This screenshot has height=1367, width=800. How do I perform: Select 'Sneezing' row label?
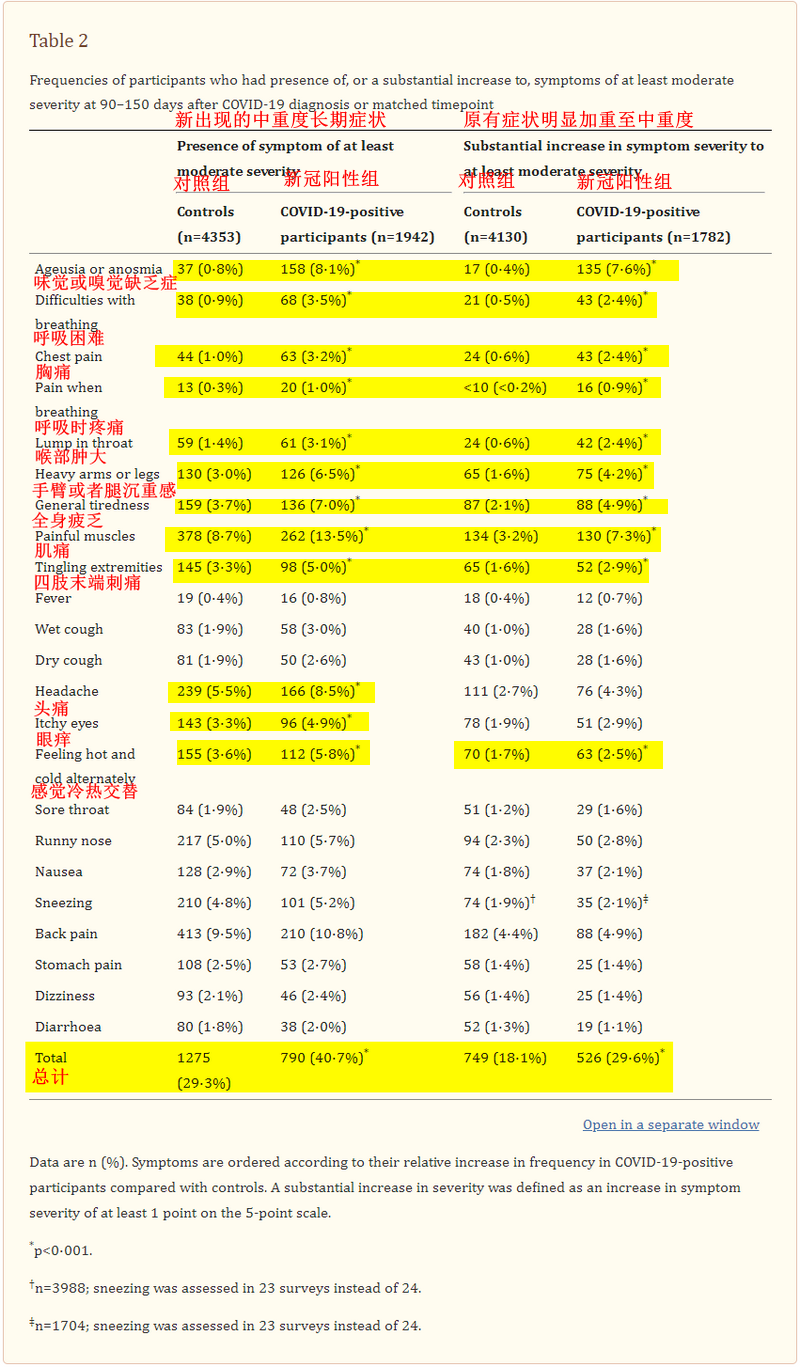click(63, 903)
